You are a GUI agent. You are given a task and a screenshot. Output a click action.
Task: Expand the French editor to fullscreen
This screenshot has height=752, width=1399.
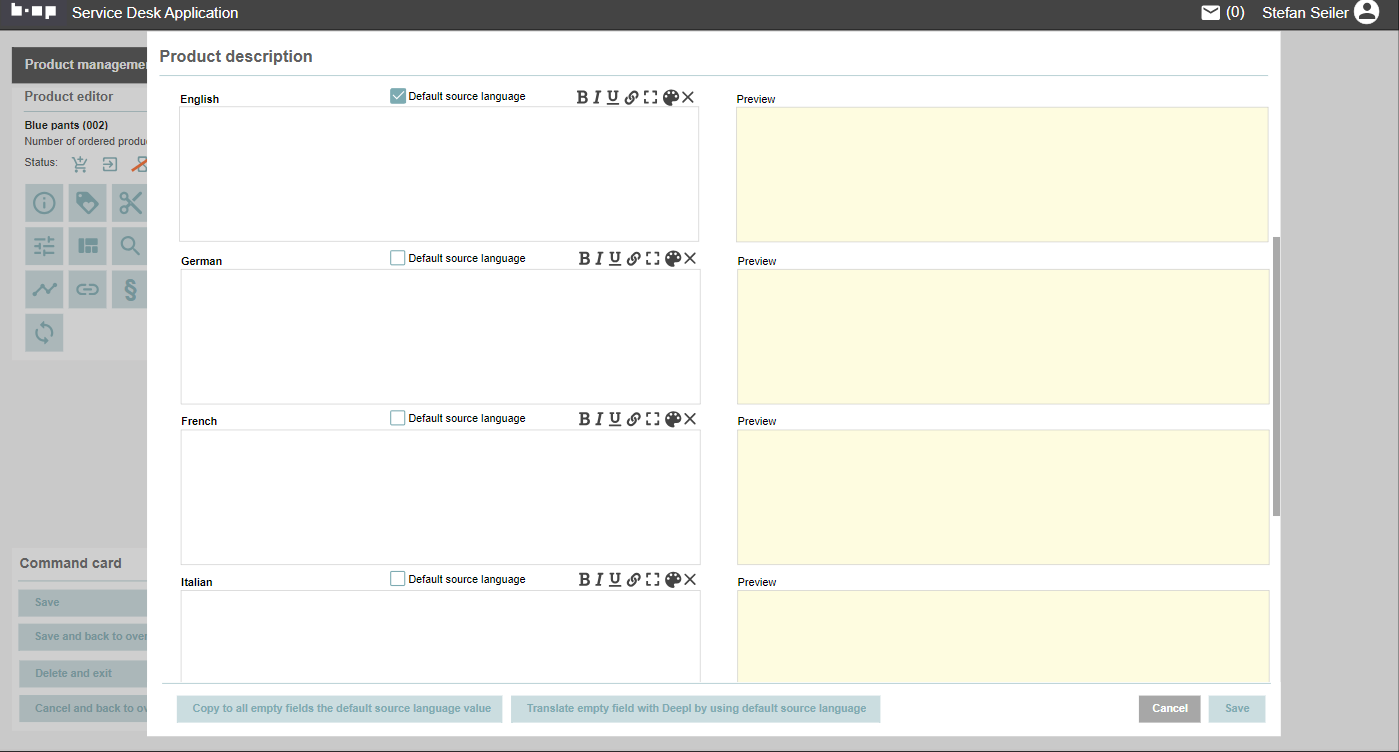(x=652, y=419)
